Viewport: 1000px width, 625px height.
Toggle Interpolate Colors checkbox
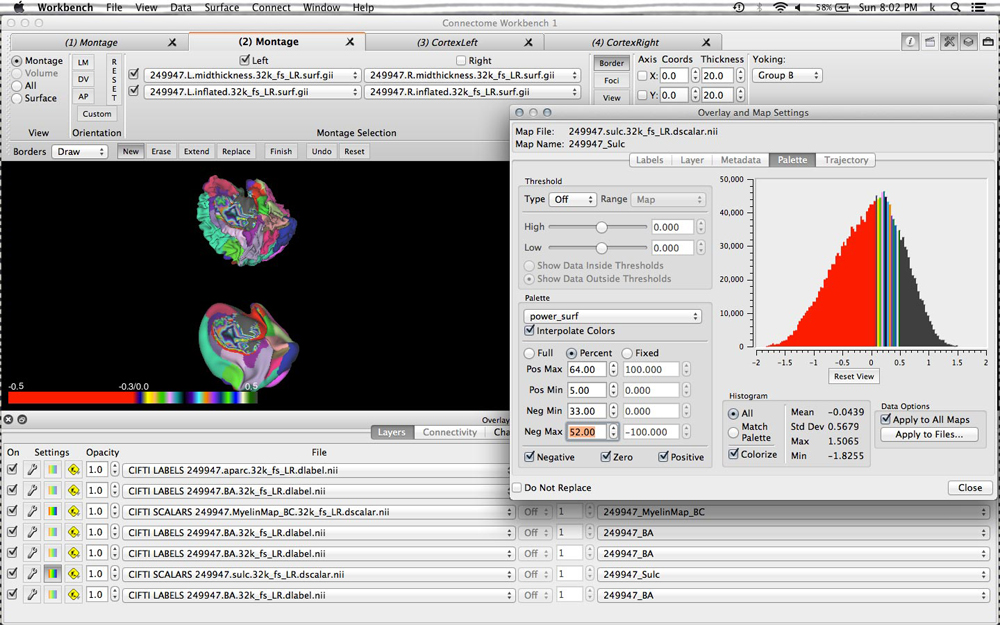(x=529, y=330)
